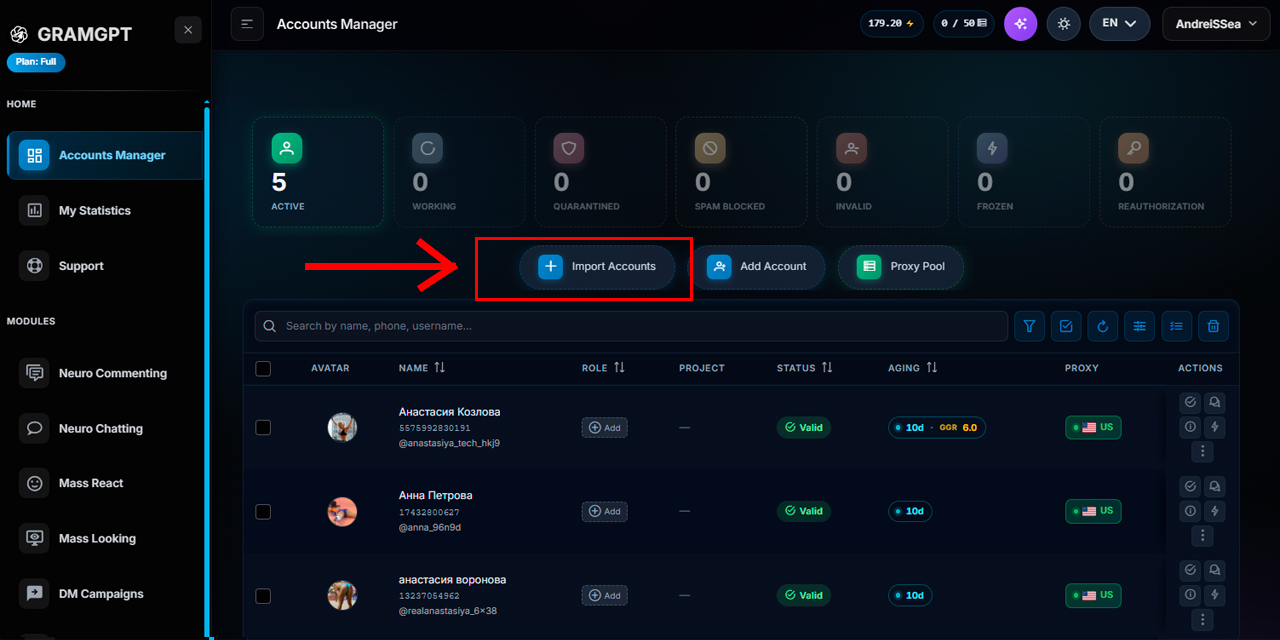Filter by Reauthorization accounts card
1280x640 pixels.
[1165, 172]
